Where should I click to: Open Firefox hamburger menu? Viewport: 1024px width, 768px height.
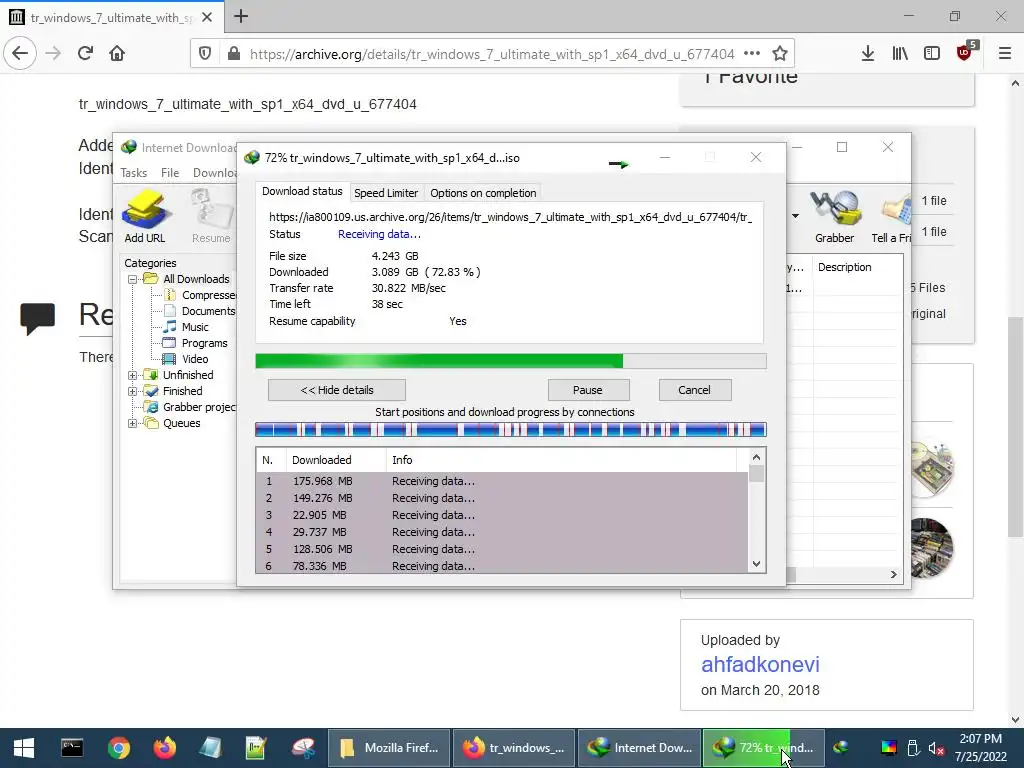pos(1005,54)
